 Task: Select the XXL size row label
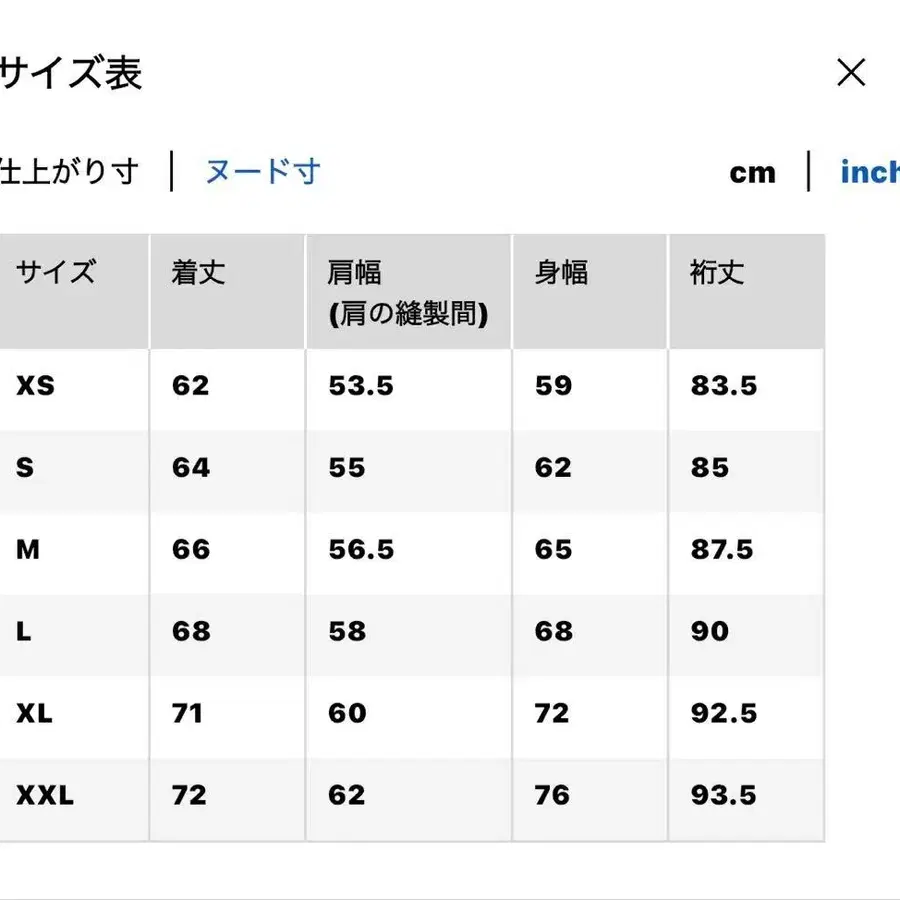tap(40, 795)
